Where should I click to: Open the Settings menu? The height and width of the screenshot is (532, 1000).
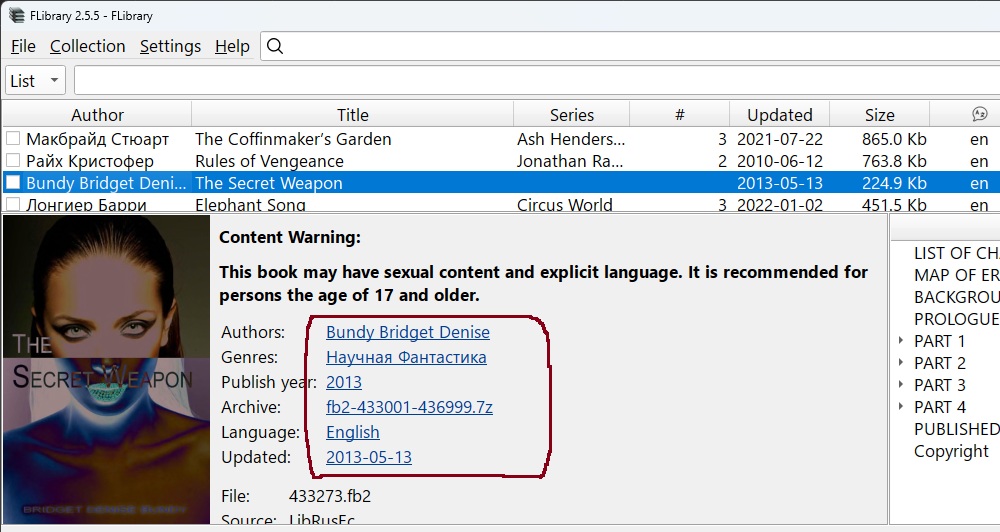170,47
